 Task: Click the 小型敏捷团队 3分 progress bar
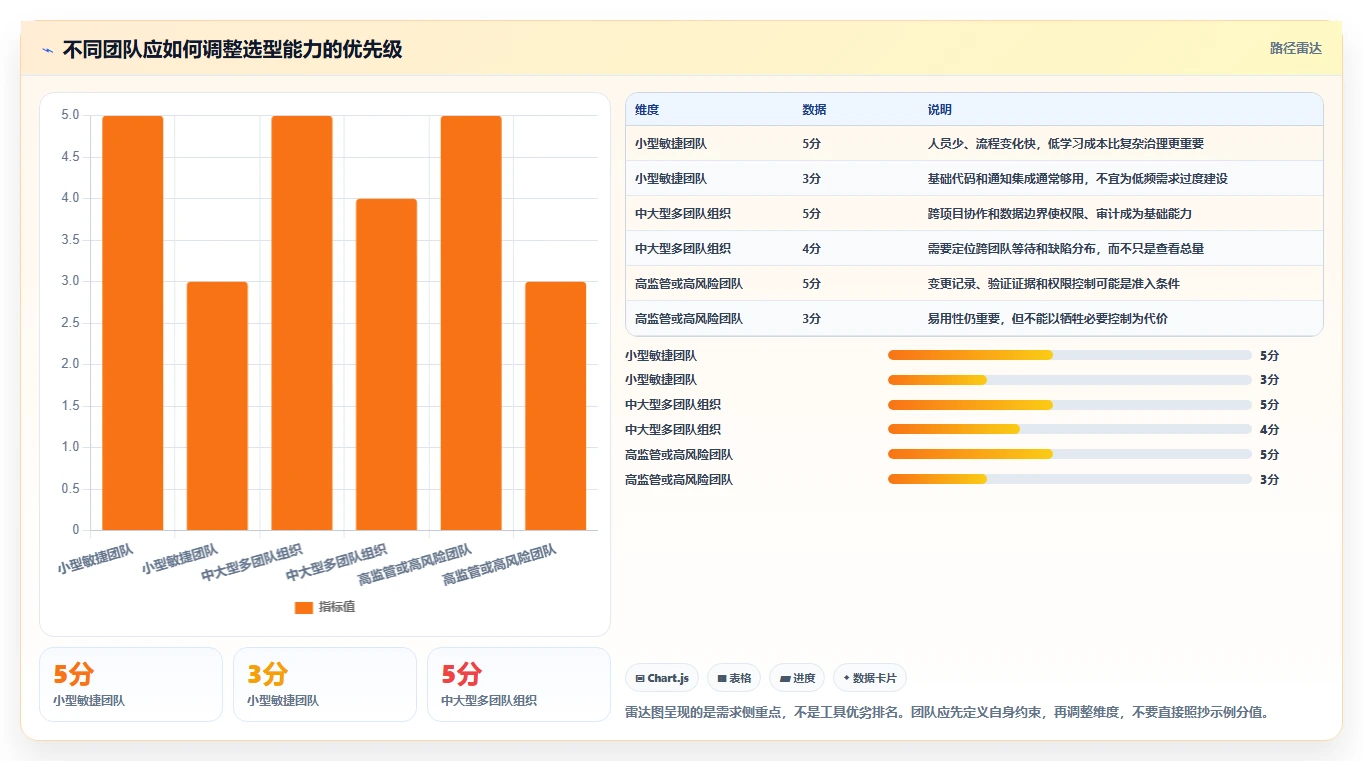pyautogui.click(x=1070, y=380)
